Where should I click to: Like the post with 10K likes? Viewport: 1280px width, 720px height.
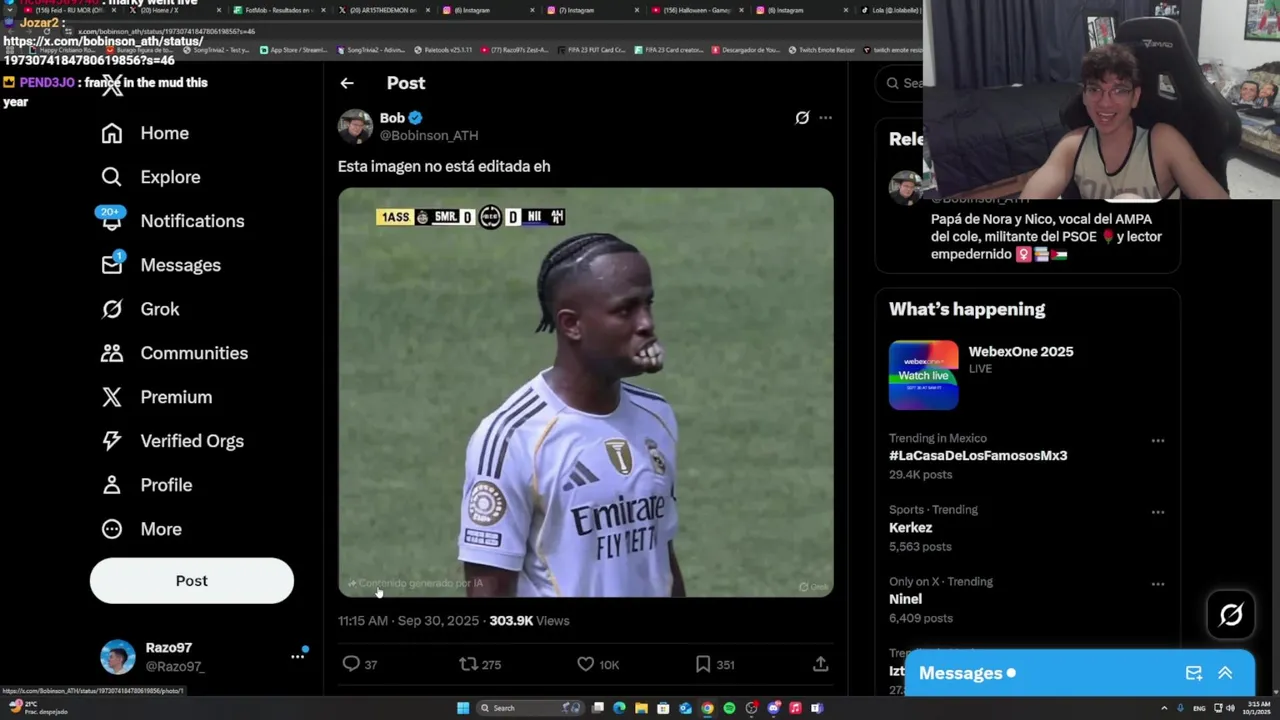(x=586, y=664)
